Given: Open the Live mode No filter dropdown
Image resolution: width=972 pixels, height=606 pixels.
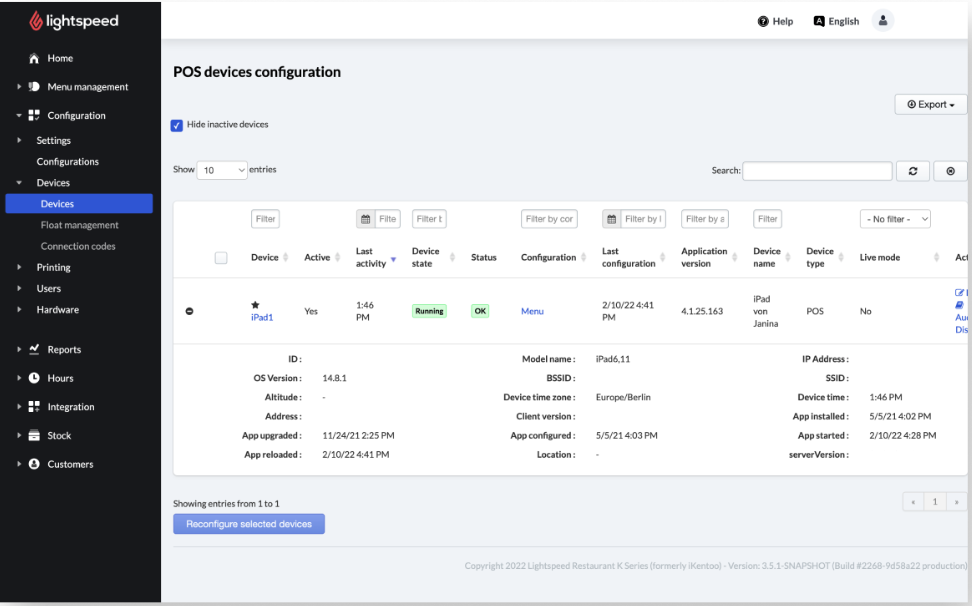Looking at the screenshot, I should click(895, 219).
